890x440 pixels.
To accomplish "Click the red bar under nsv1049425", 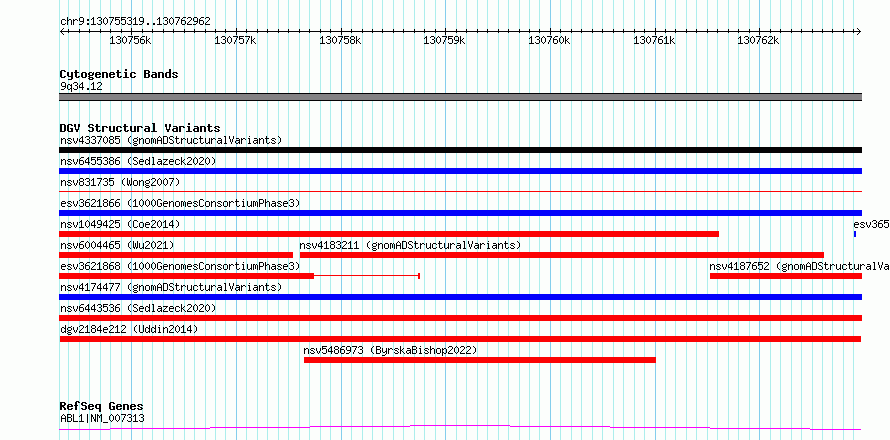I will [389, 234].
